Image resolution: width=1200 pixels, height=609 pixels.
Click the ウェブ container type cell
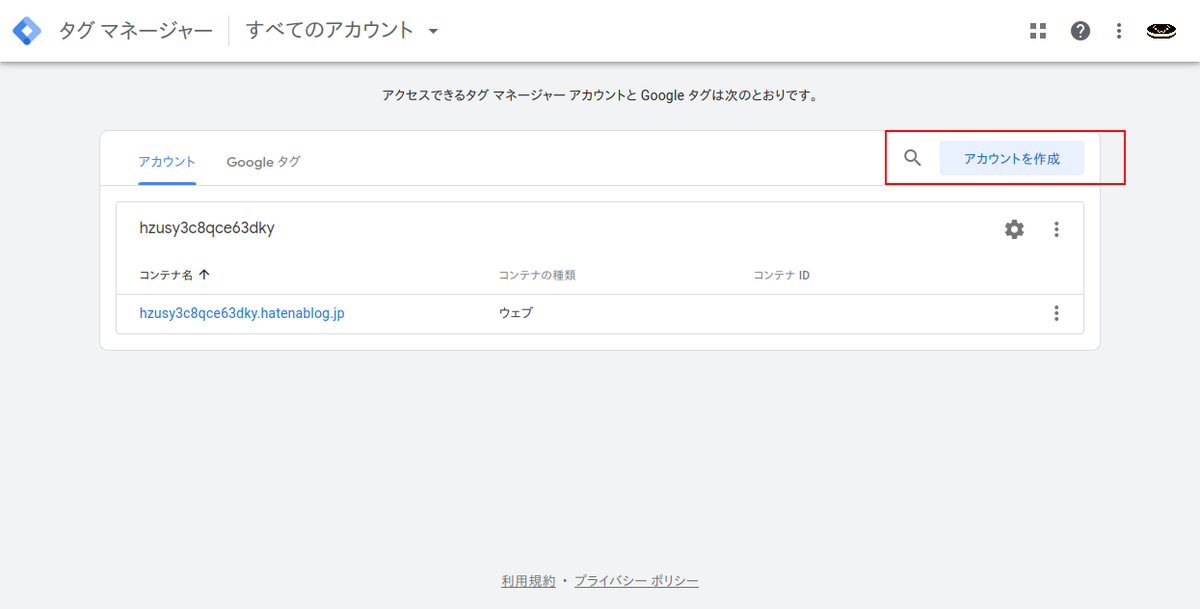(516, 313)
